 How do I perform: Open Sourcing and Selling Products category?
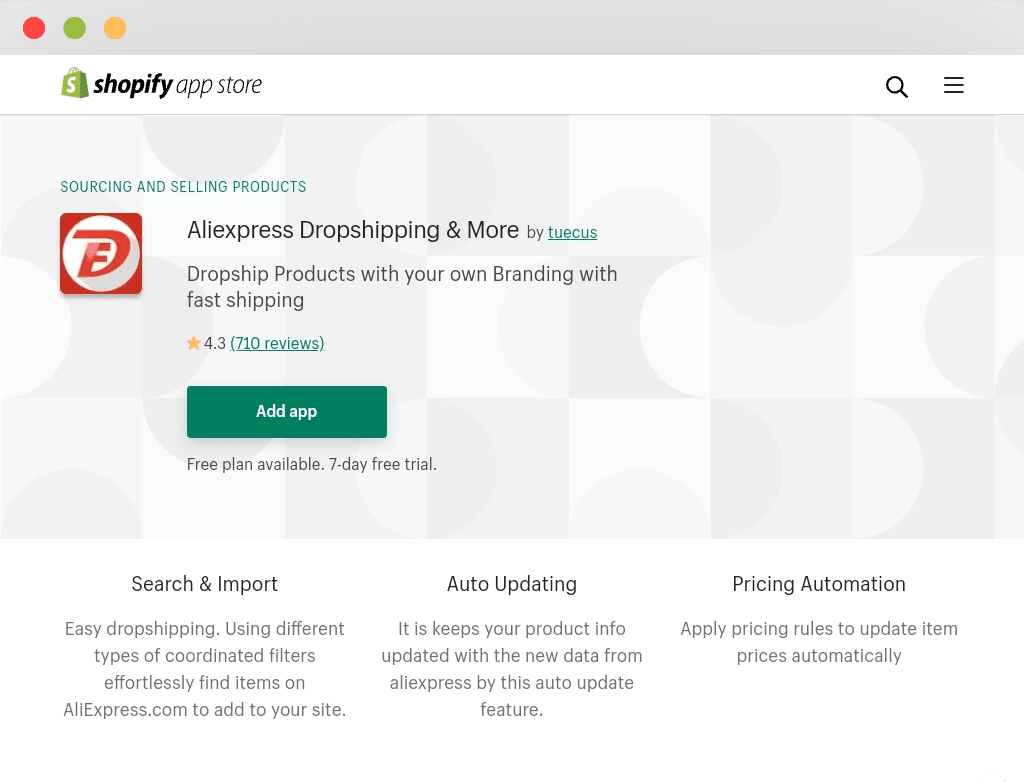point(183,187)
